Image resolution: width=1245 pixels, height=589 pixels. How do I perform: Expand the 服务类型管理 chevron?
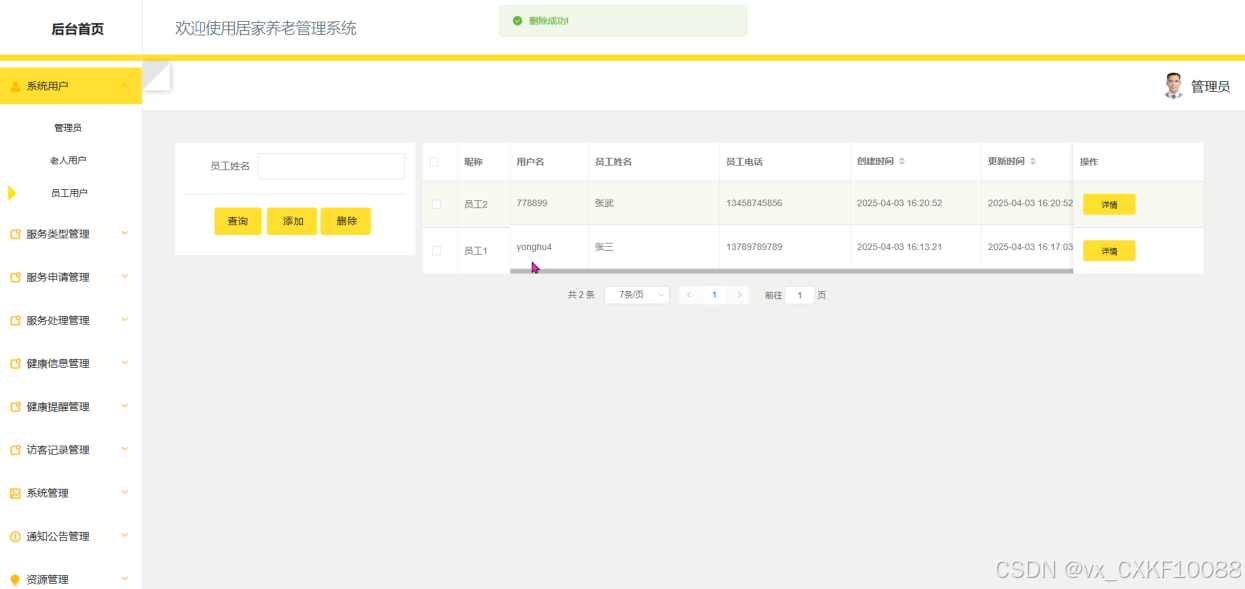[x=125, y=233]
